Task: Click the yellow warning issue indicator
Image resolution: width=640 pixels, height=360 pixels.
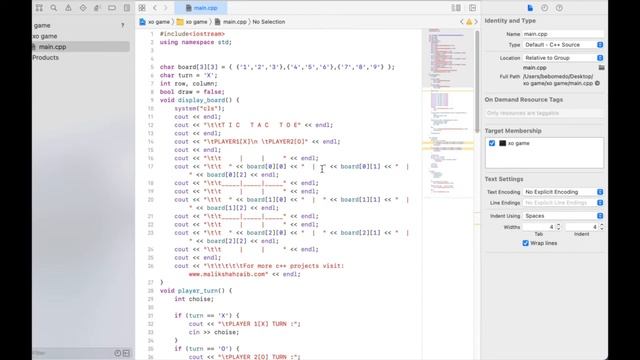Action: [469, 22]
